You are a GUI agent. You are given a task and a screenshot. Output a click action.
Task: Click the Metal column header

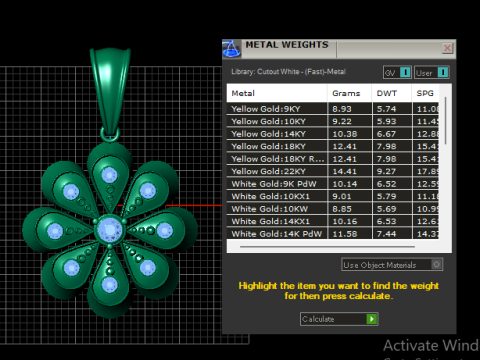[277, 93]
